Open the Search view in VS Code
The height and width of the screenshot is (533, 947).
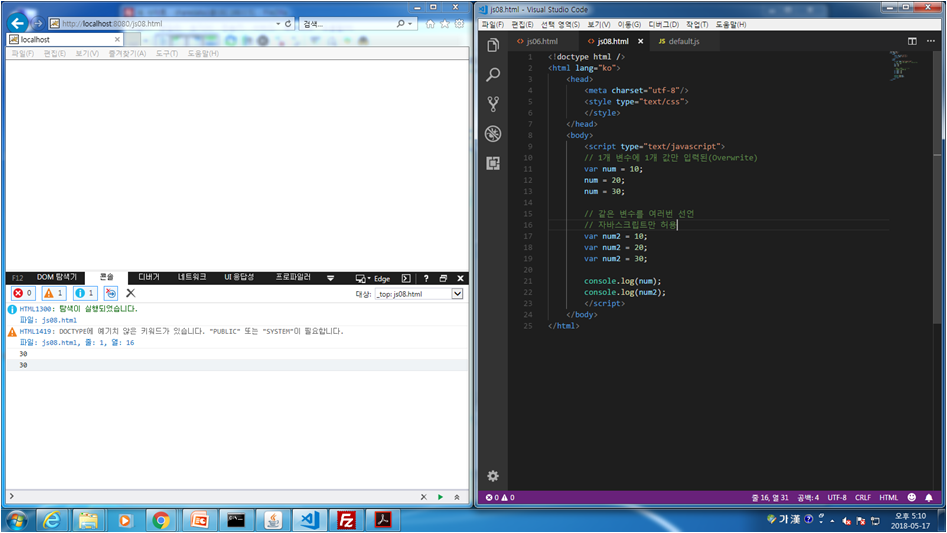493,74
